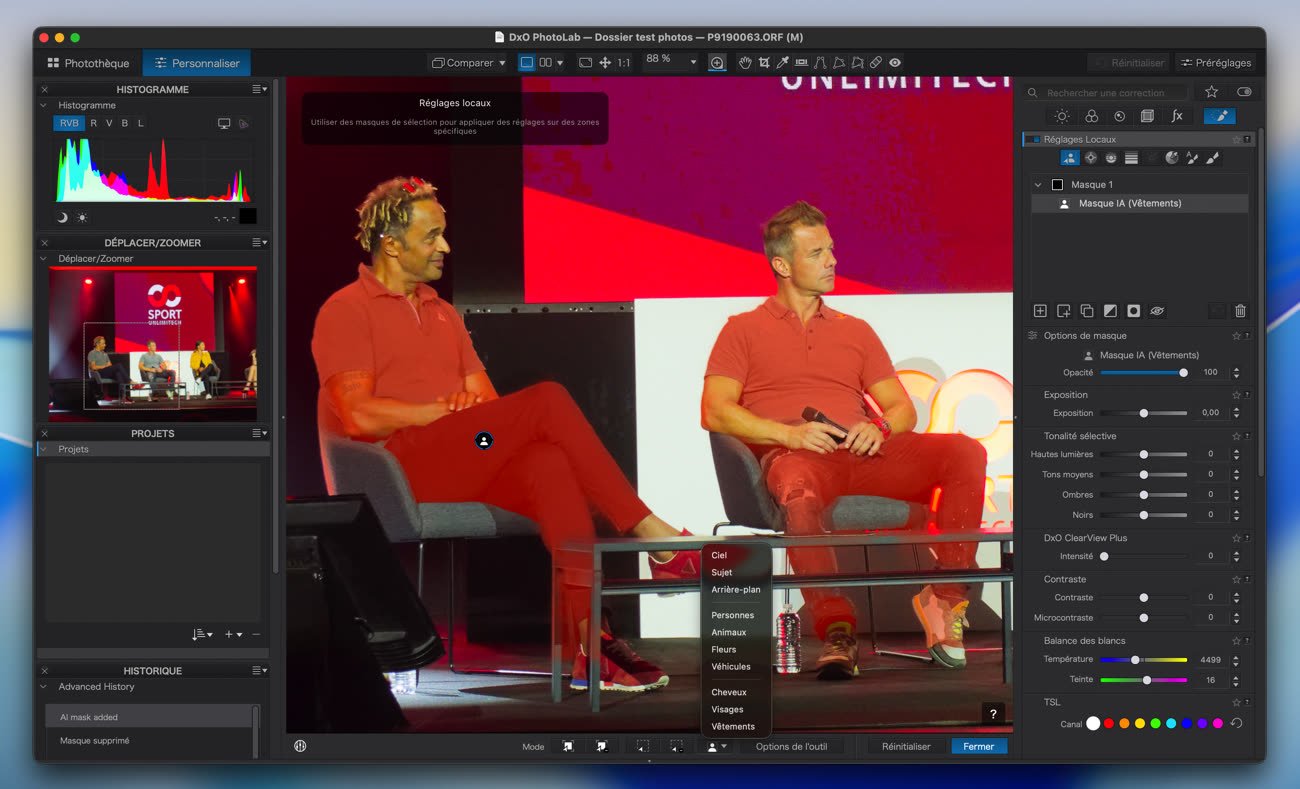Click the AI mask pin on image
Screen dimensions: 1300x789
pos(484,440)
